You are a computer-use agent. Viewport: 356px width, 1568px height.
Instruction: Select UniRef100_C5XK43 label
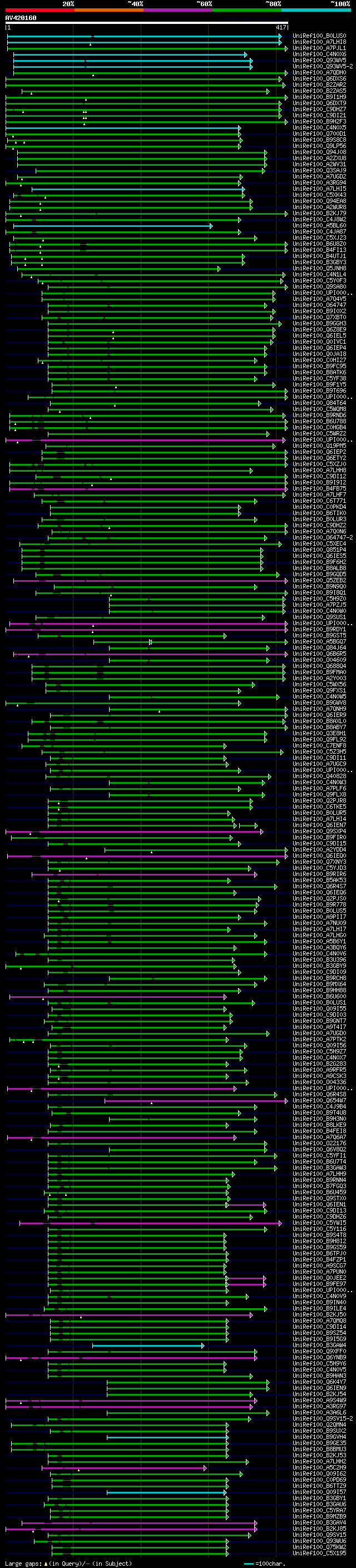[319, 195]
